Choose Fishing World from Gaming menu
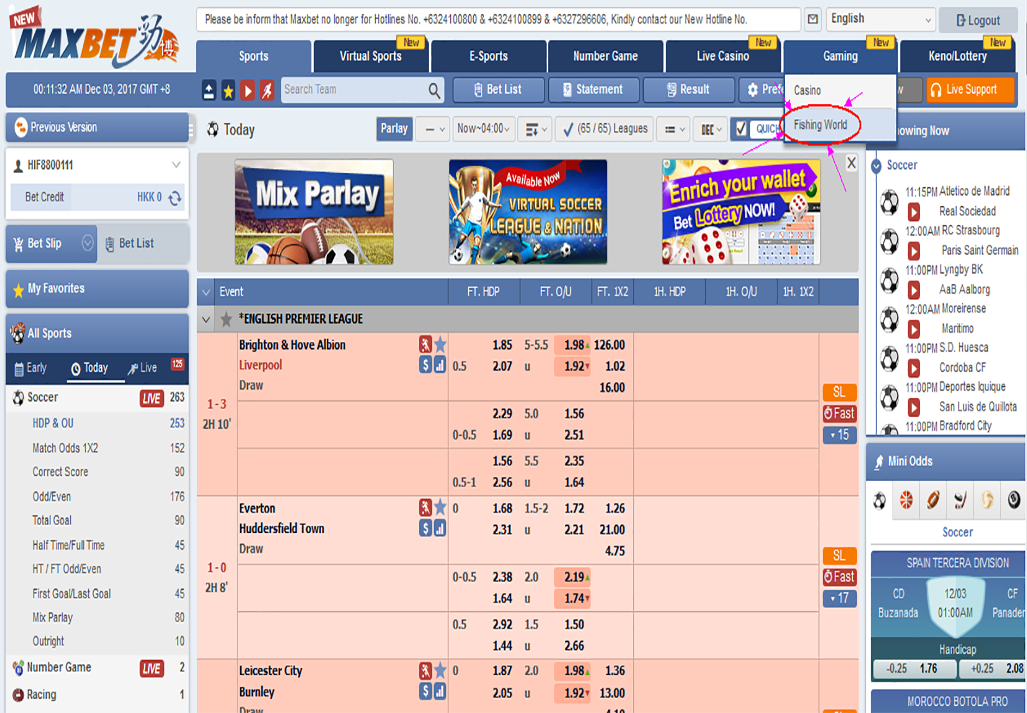 click(820, 125)
